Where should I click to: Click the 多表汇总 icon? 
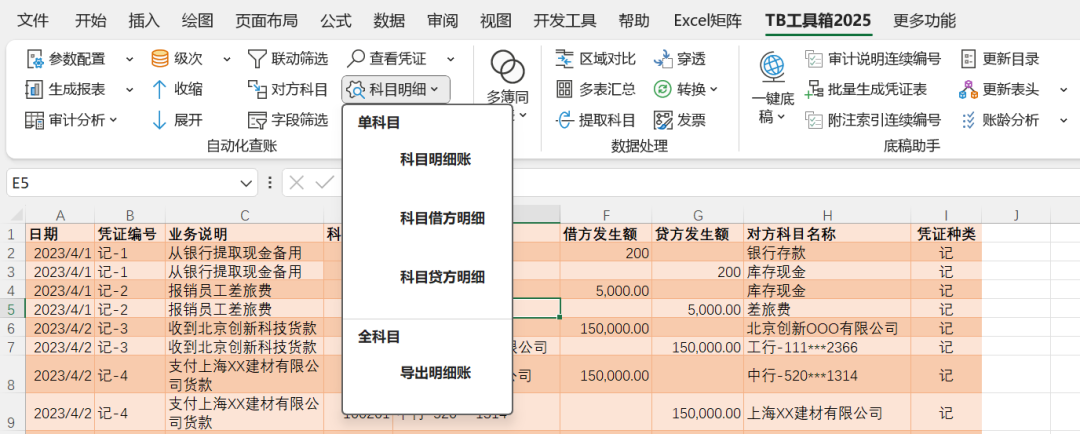coord(564,89)
